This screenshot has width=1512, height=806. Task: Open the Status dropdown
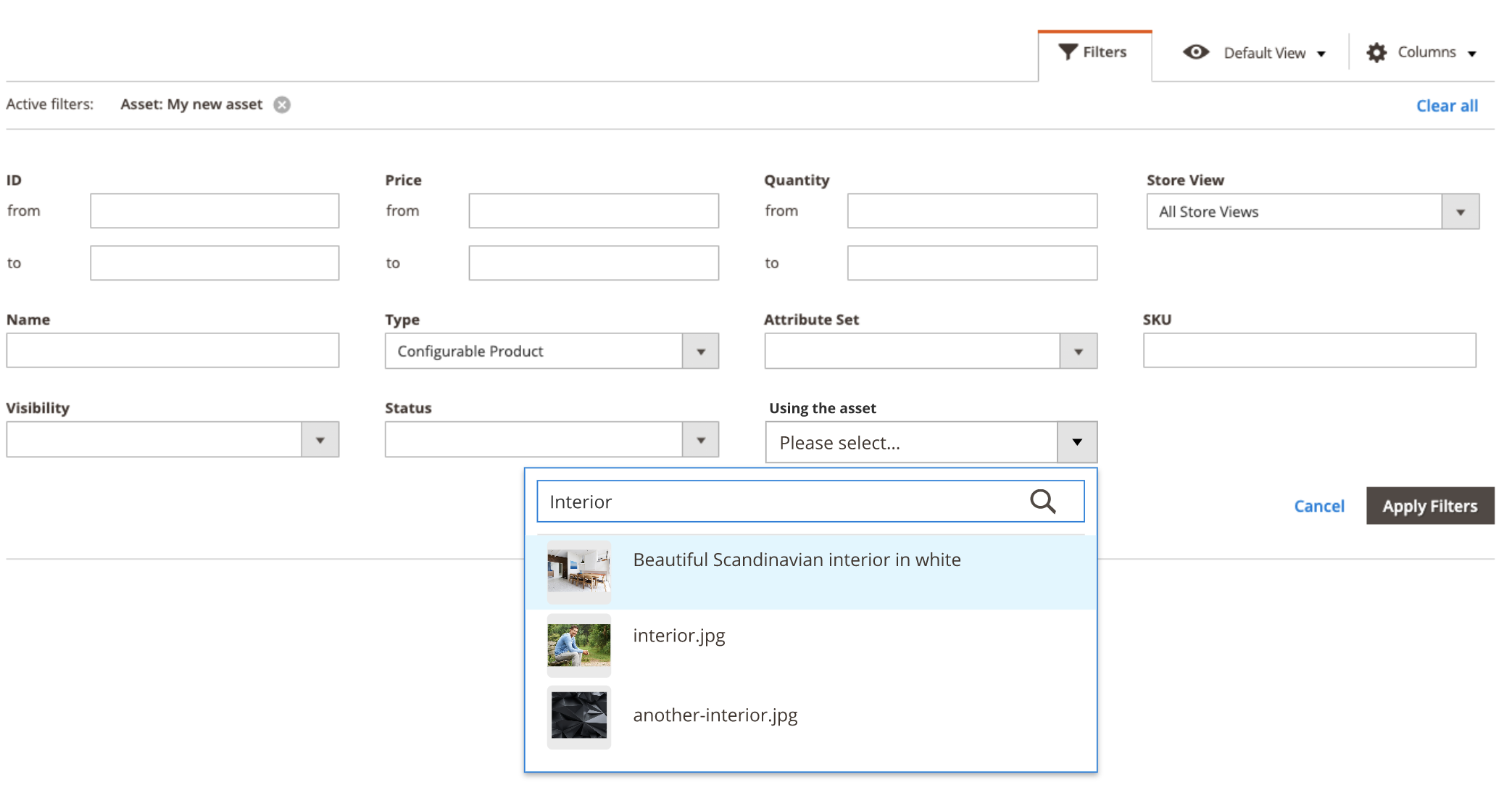[x=700, y=440]
